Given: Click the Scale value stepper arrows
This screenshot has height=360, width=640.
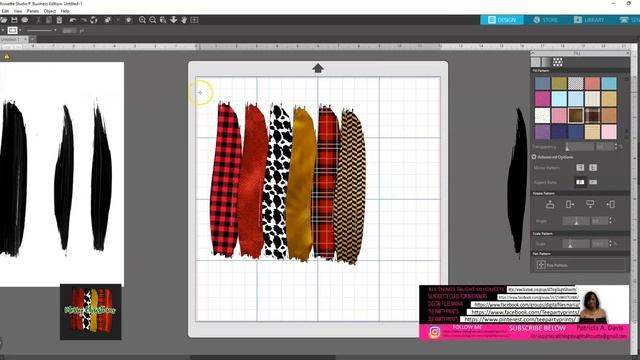Looking at the screenshot, I should [611, 244].
